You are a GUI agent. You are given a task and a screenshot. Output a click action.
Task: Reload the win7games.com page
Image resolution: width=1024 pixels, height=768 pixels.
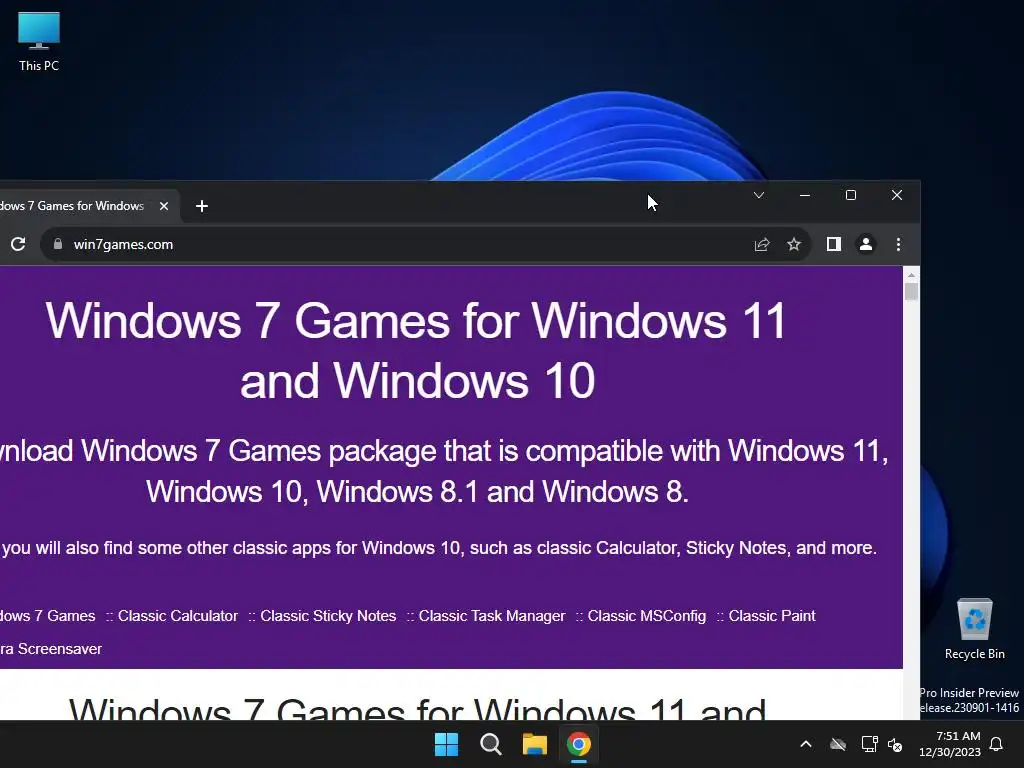coord(18,244)
